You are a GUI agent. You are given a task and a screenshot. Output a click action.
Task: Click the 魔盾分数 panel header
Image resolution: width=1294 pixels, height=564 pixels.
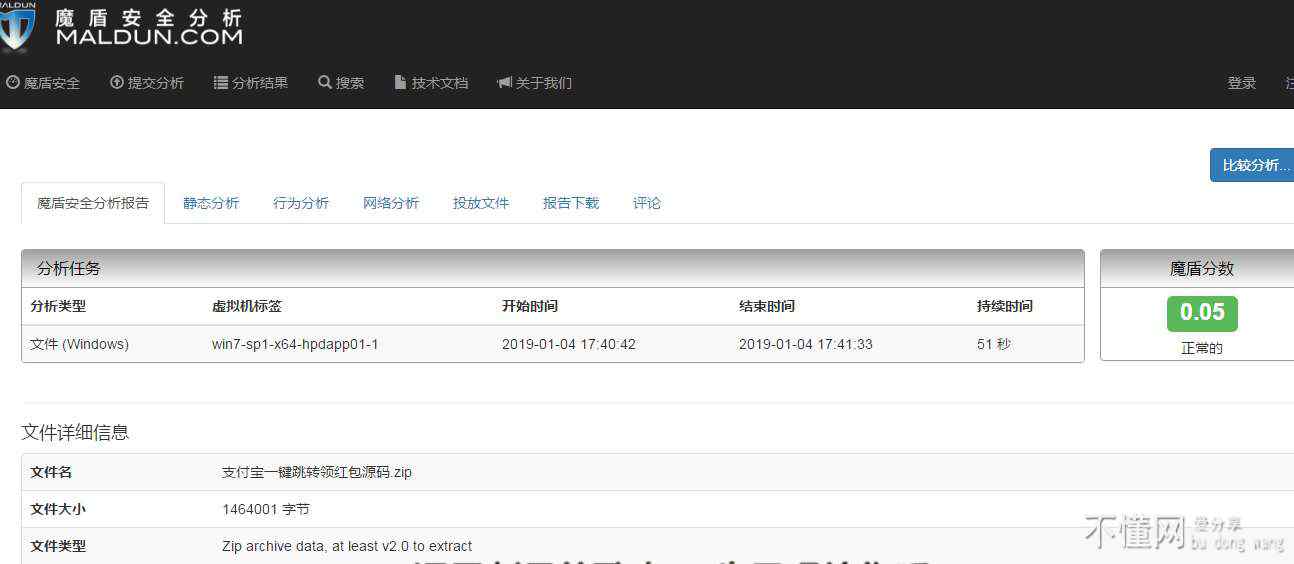click(1197, 269)
